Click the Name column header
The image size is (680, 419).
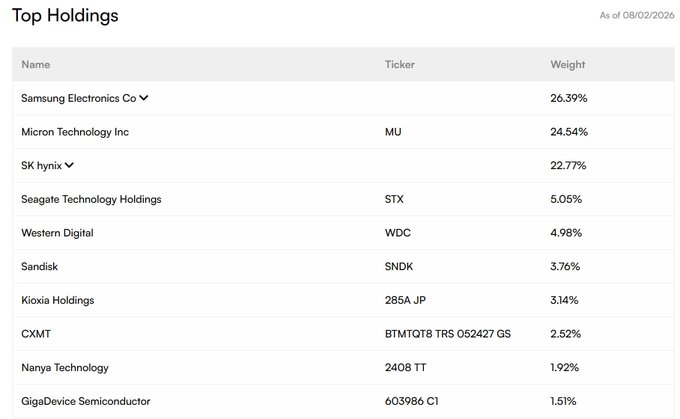(x=36, y=65)
